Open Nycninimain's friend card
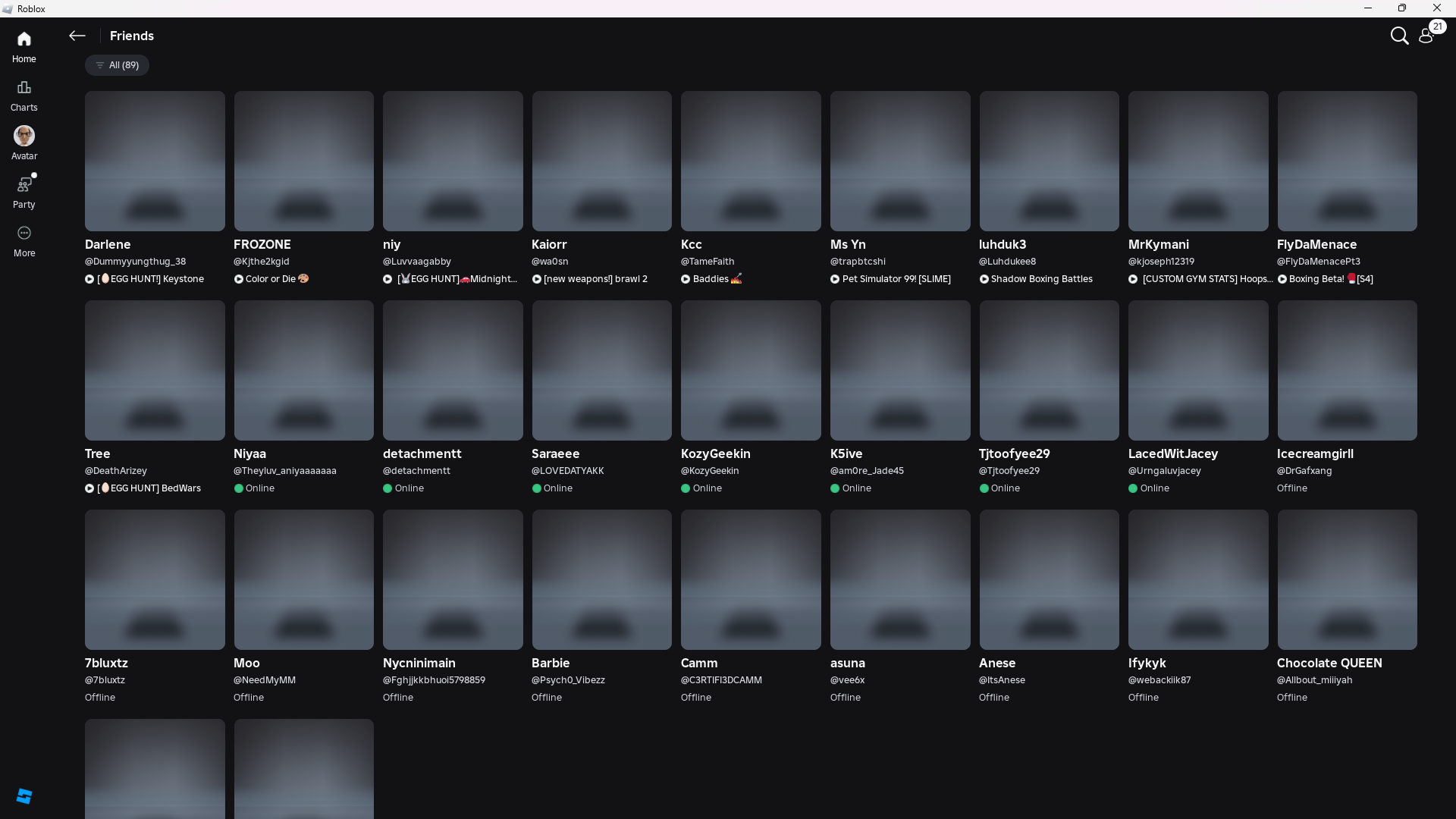This screenshot has width=1456, height=819. [x=453, y=580]
